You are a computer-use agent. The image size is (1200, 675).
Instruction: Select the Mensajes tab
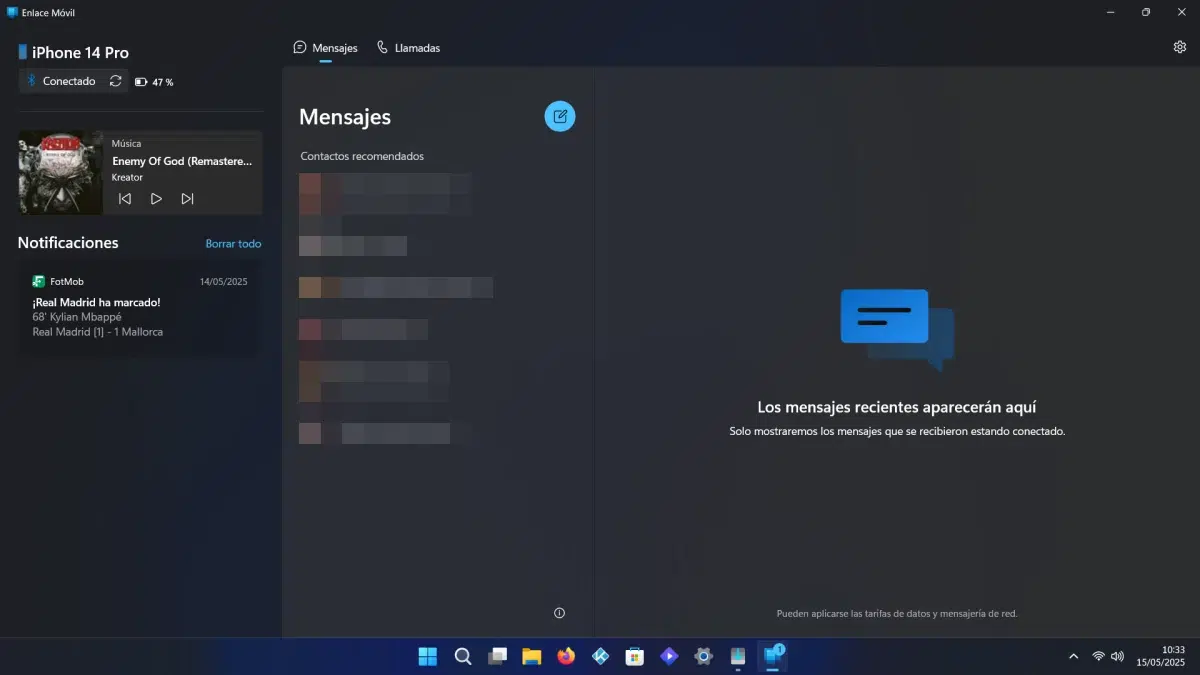[325, 47]
